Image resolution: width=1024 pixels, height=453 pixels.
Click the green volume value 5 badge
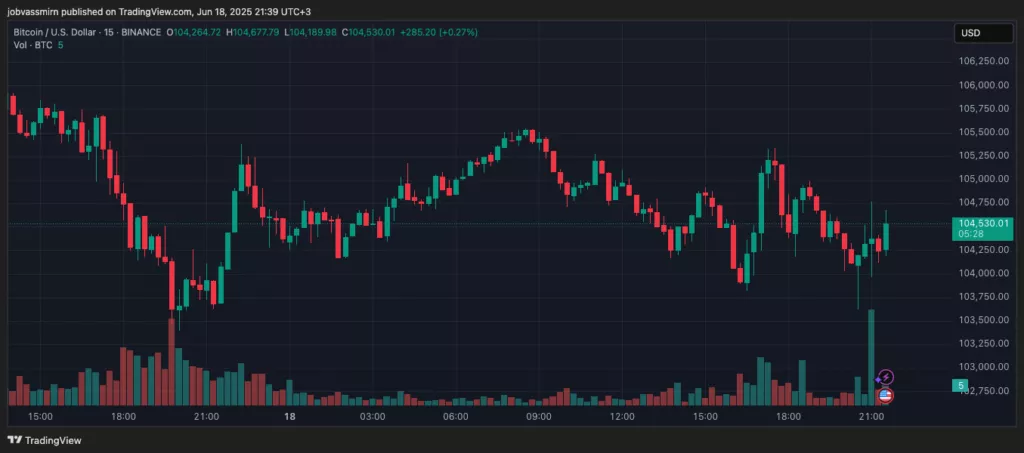point(961,385)
